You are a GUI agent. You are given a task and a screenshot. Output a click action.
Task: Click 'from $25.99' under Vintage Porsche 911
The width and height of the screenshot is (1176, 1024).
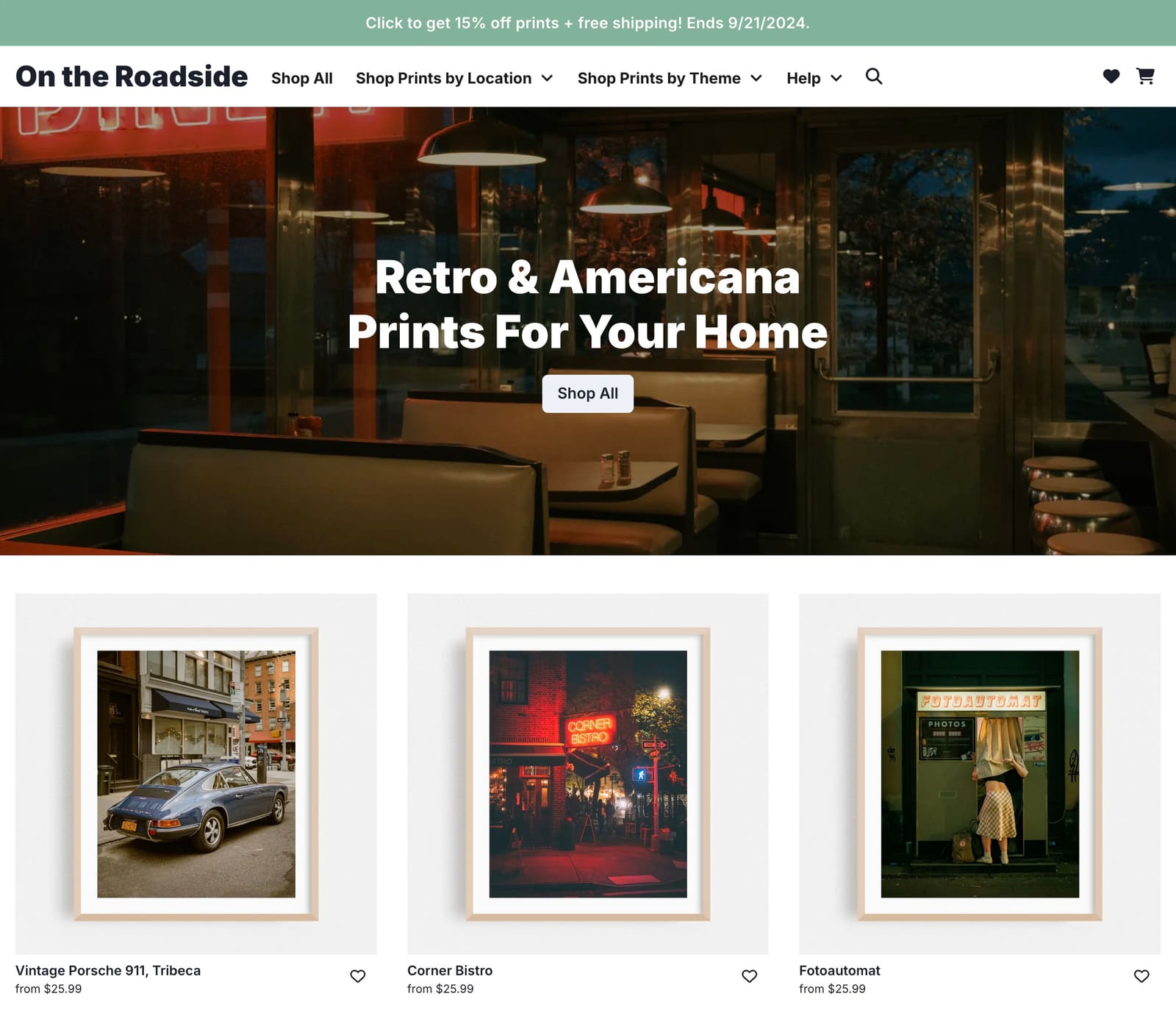coord(49,989)
